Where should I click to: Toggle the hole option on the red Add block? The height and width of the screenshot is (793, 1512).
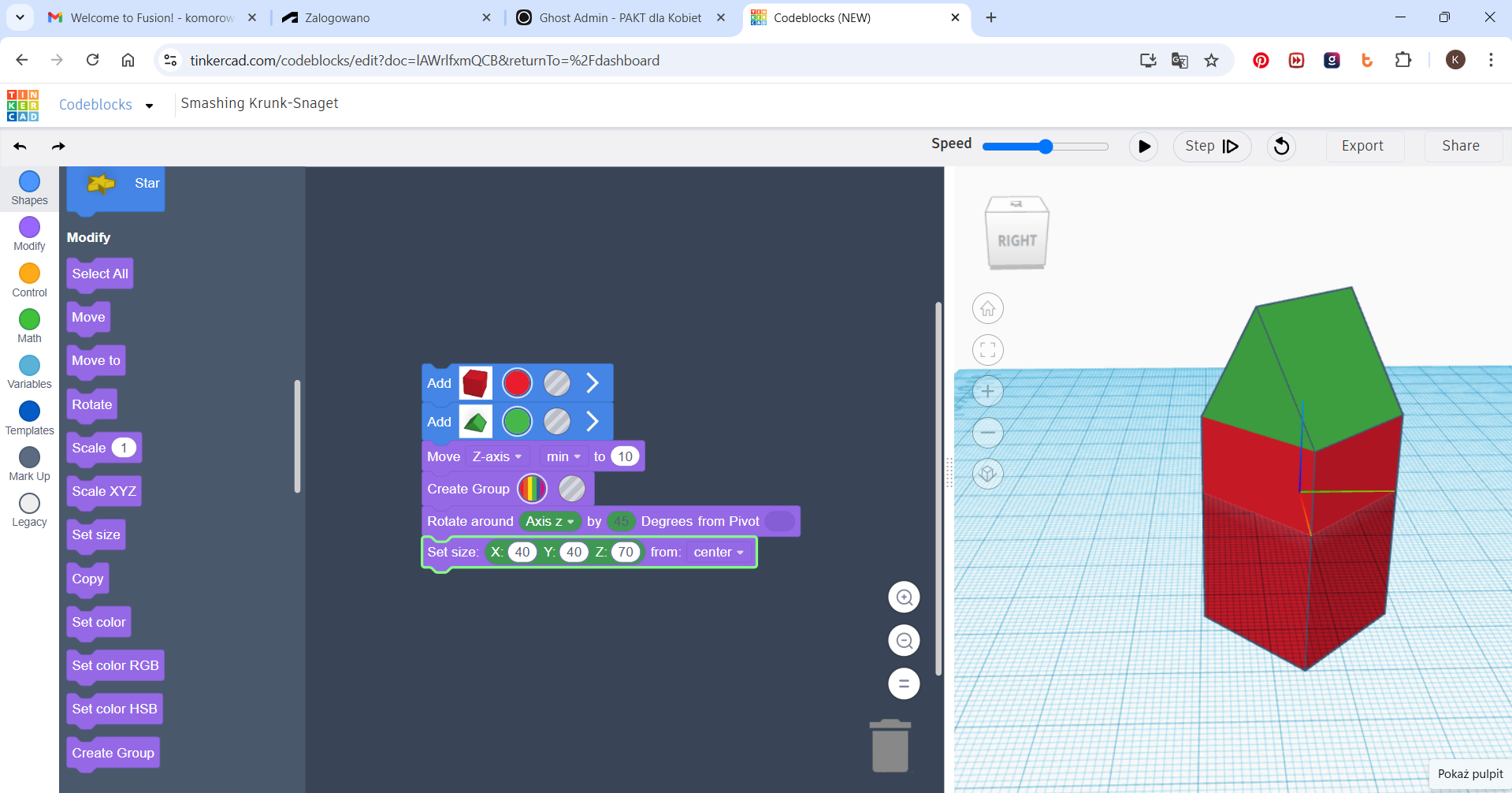point(557,383)
